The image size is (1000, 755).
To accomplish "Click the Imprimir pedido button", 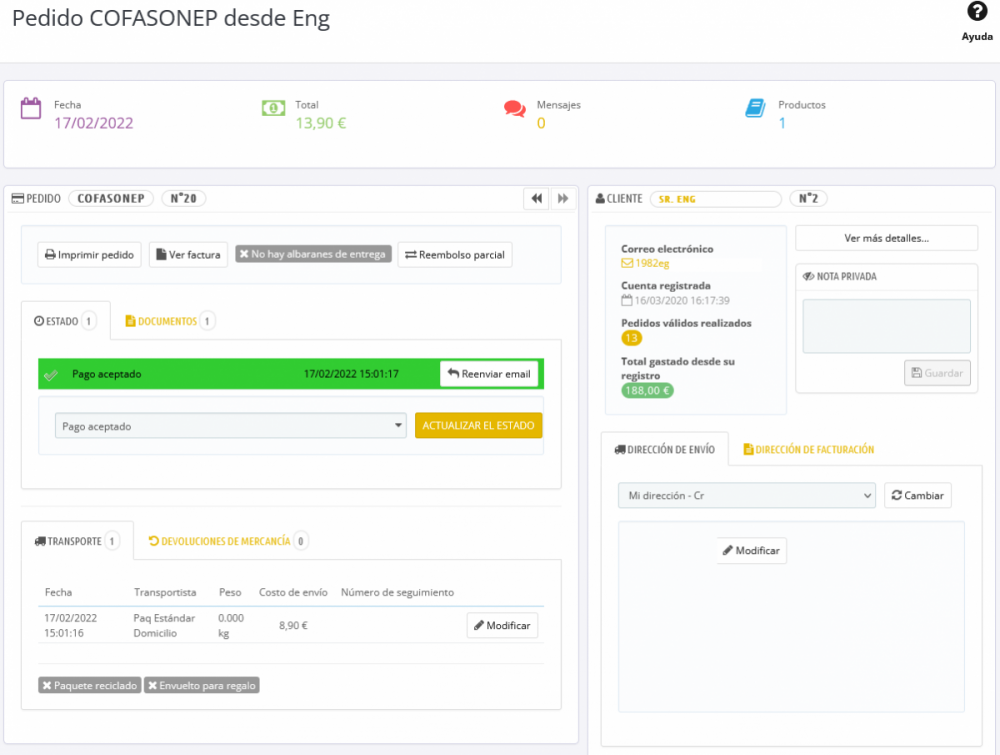I will tap(90, 255).
